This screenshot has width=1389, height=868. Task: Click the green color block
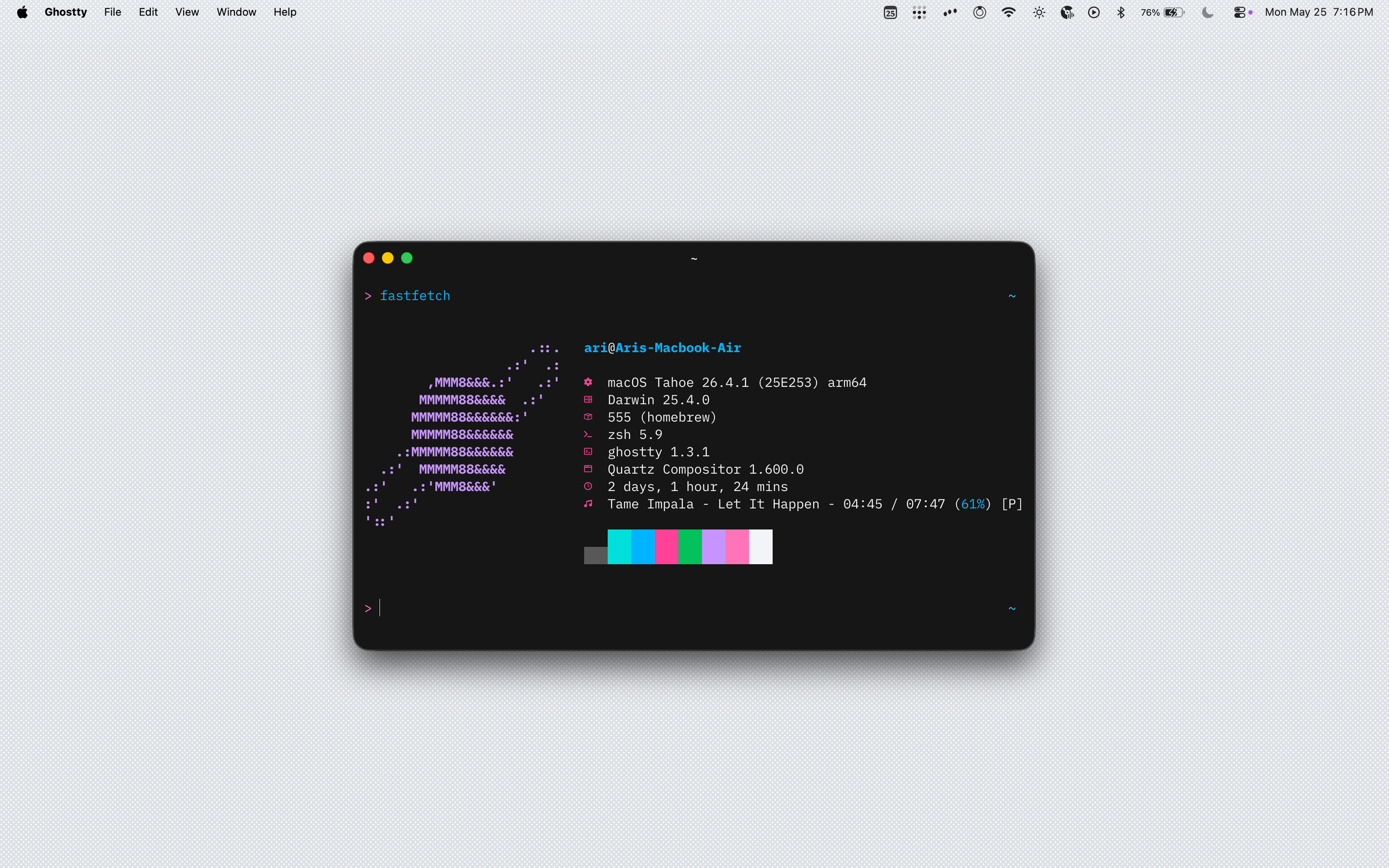[x=690, y=546]
